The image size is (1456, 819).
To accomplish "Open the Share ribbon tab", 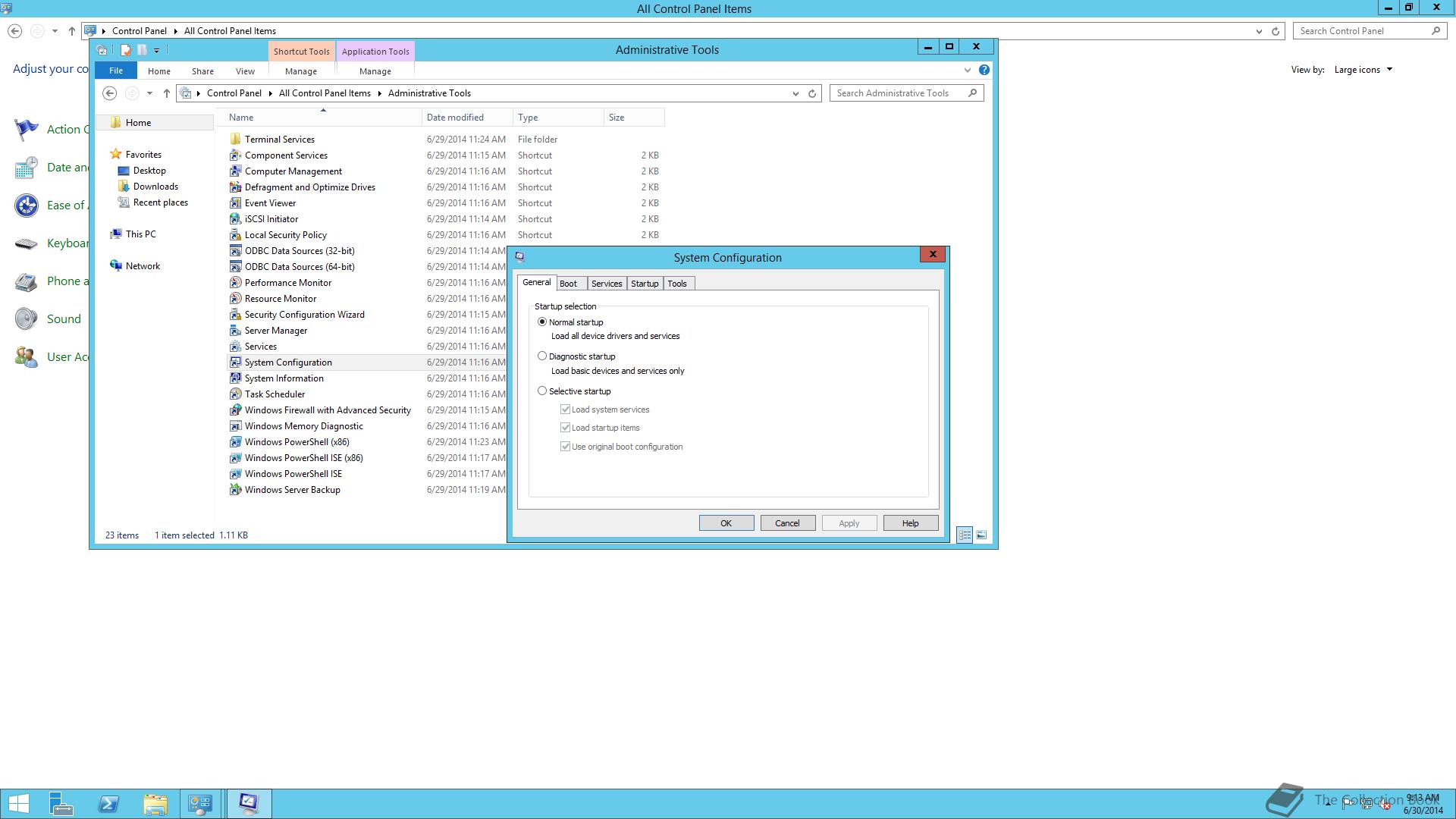I will pyautogui.click(x=202, y=71).
